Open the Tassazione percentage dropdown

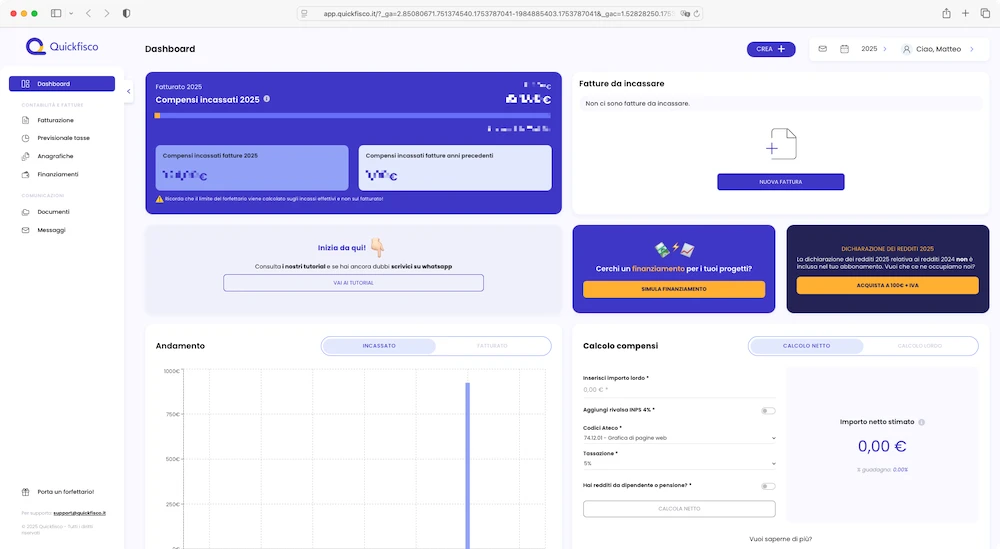tap(679, 464)
